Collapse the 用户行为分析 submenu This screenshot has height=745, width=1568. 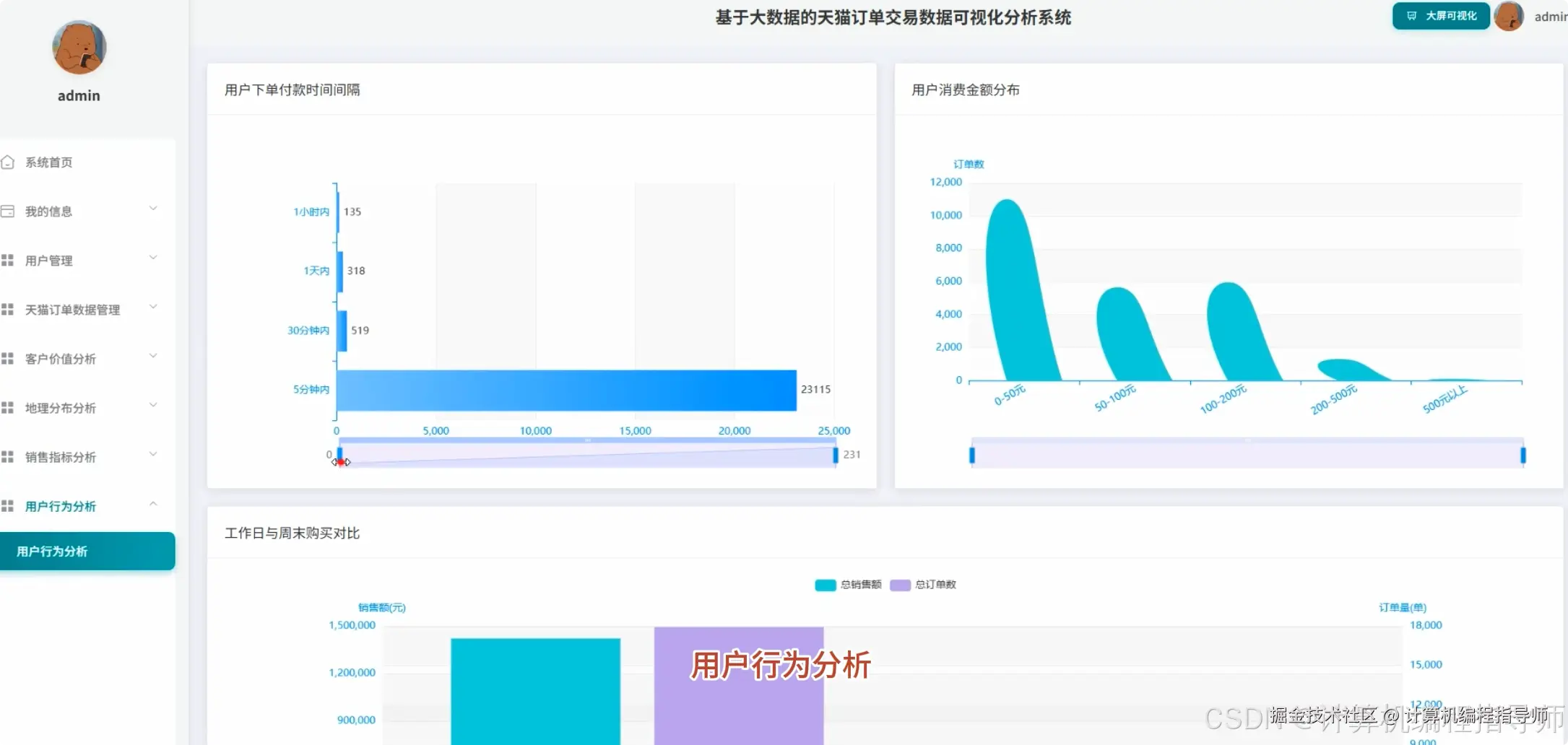click(152, 503)
